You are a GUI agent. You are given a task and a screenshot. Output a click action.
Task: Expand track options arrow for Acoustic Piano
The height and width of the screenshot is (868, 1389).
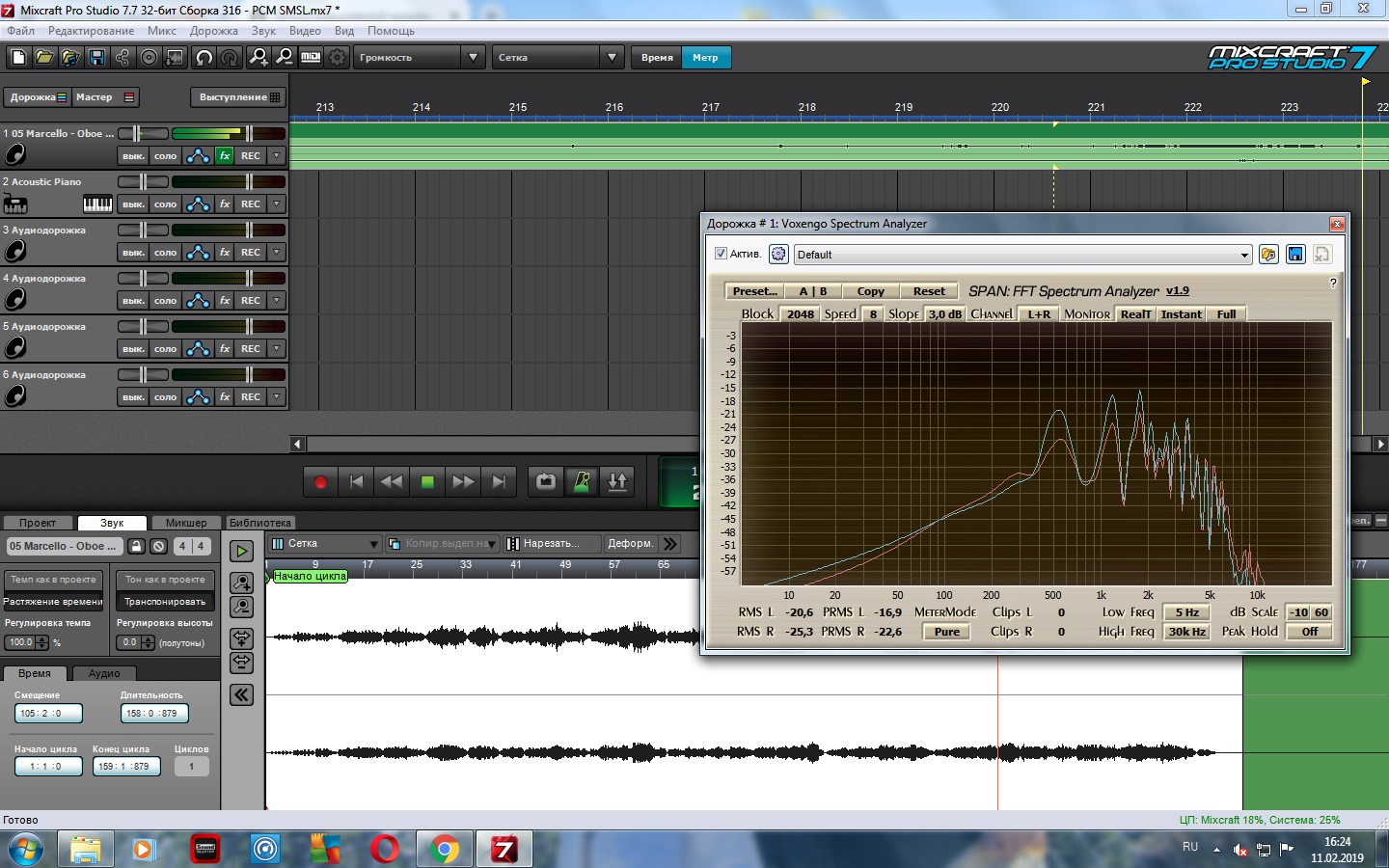[277, 203]
